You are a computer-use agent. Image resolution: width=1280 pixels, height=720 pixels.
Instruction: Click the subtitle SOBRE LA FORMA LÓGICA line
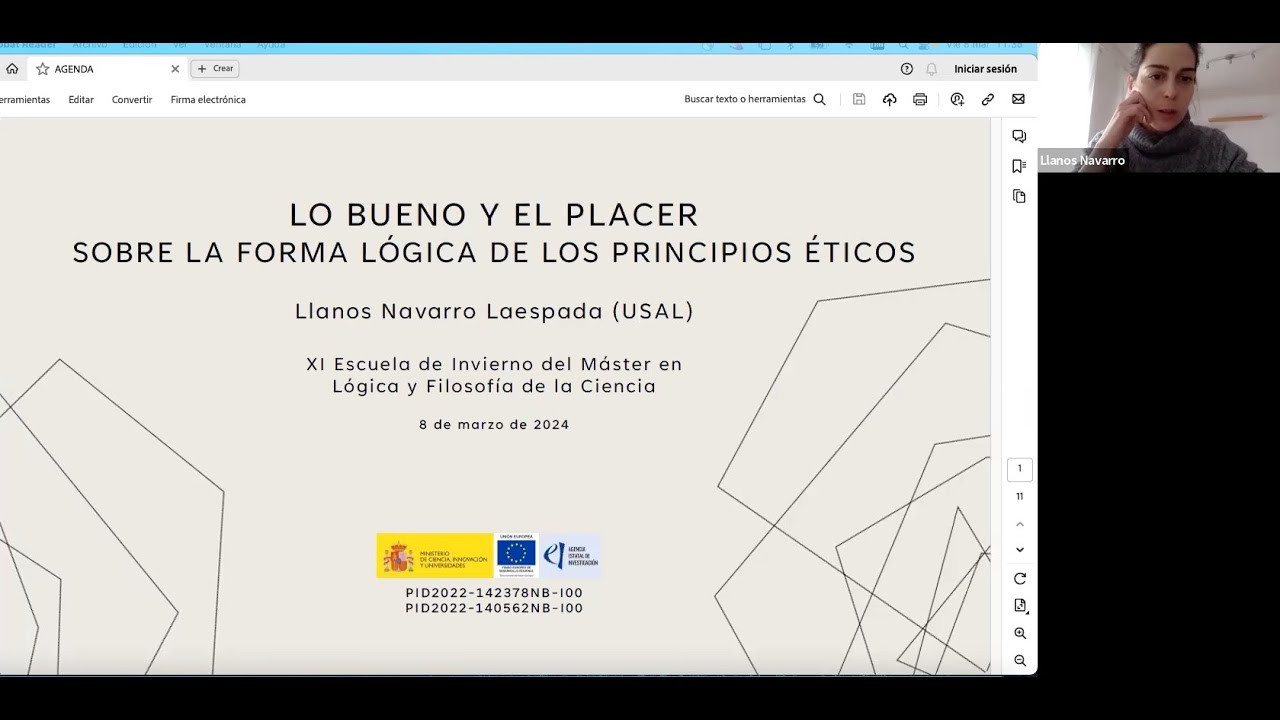click(494, 252)
